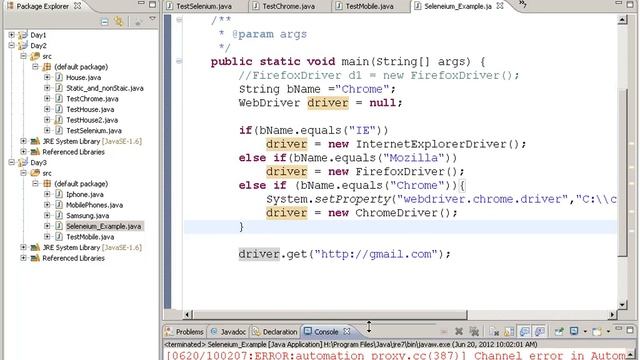The height and width of the screenshot is (360, 640).
Task: Click editor horizontal scrollbar right arrow
Action: pos(612,314)
